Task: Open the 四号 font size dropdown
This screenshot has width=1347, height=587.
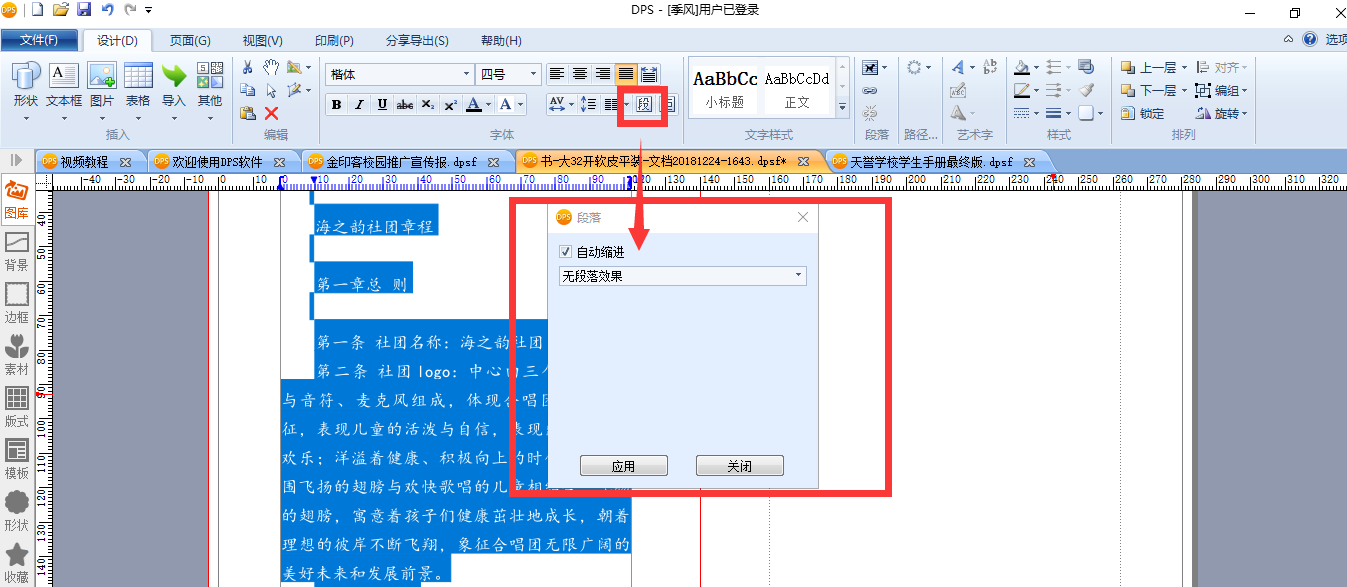Action: 509,74
